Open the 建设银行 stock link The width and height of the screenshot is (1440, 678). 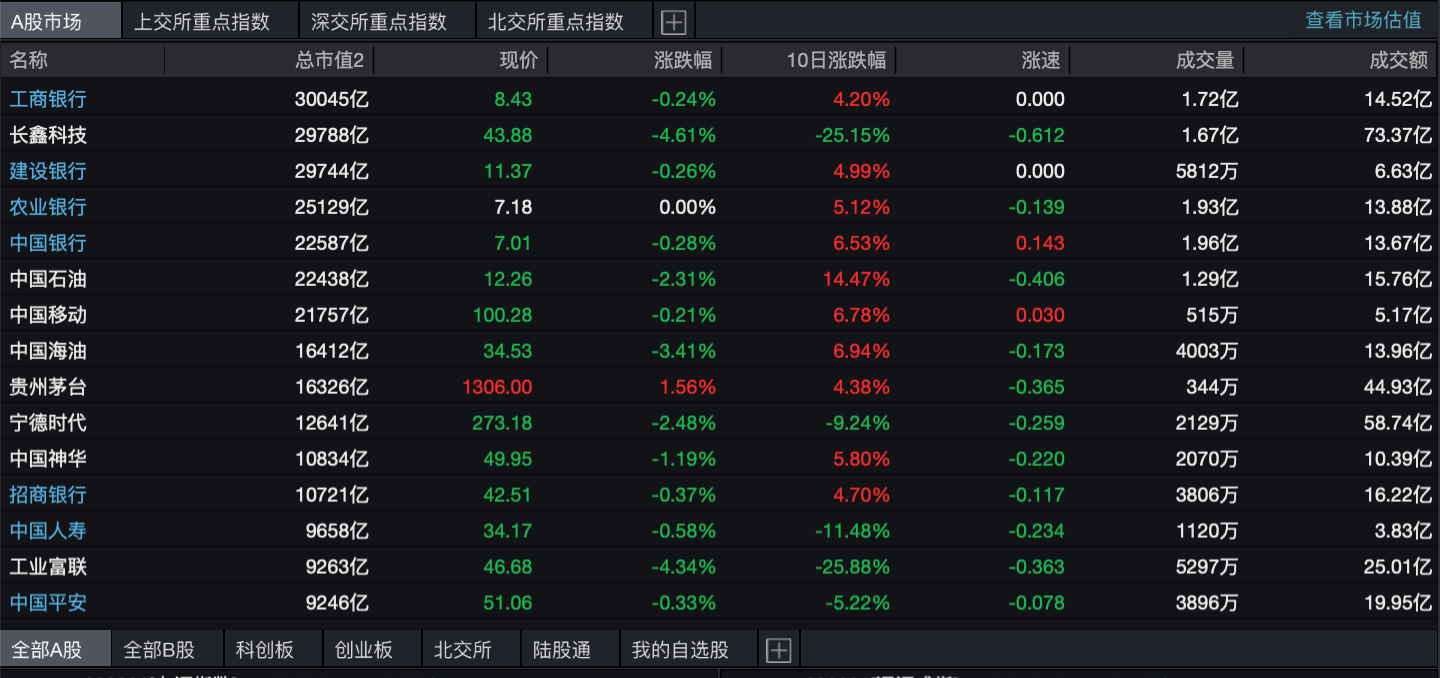tap(48, 171)
